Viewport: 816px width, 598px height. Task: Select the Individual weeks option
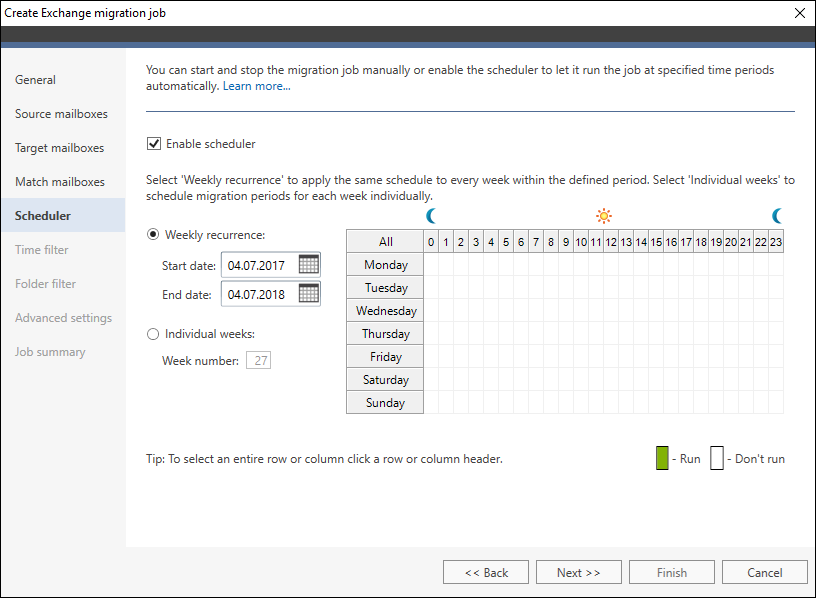click(x=153, y=334)
